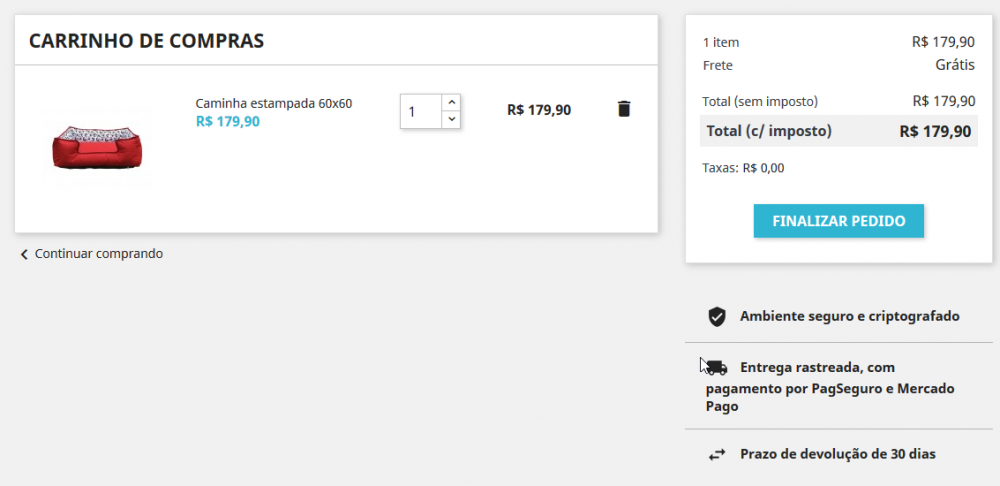1000x486 pixels.
Task: Click the Carrinho de Compras heading
Action: [x=146, y=41]
